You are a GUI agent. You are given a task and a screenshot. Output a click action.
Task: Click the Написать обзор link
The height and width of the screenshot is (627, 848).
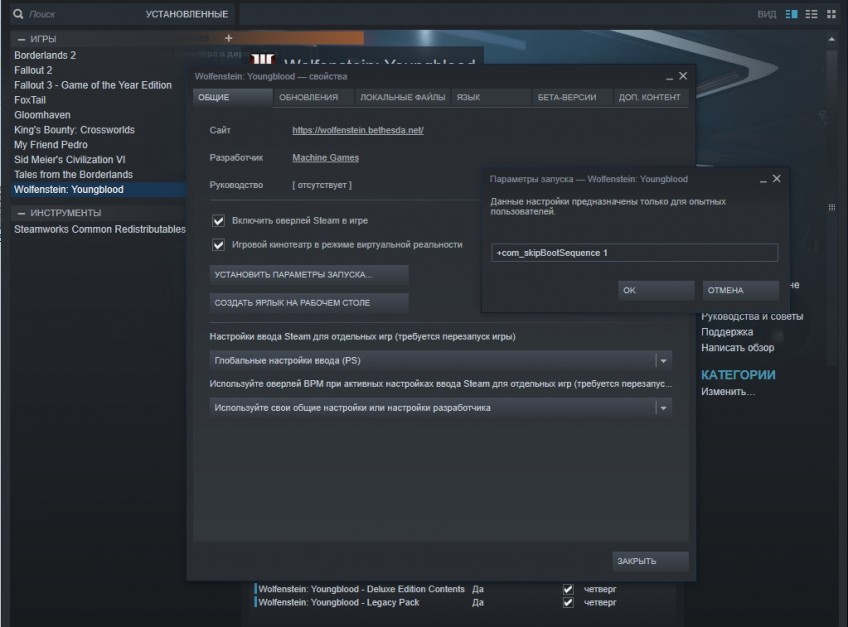tap(737, 348)
